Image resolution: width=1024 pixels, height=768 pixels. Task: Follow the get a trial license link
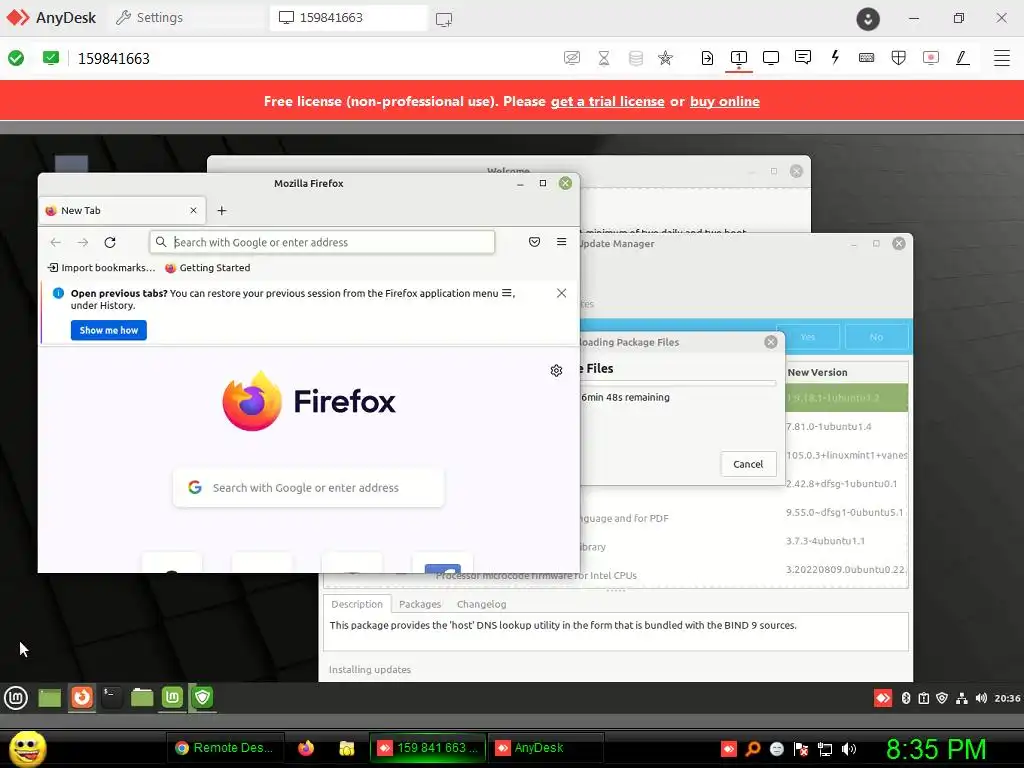[607, 101]
